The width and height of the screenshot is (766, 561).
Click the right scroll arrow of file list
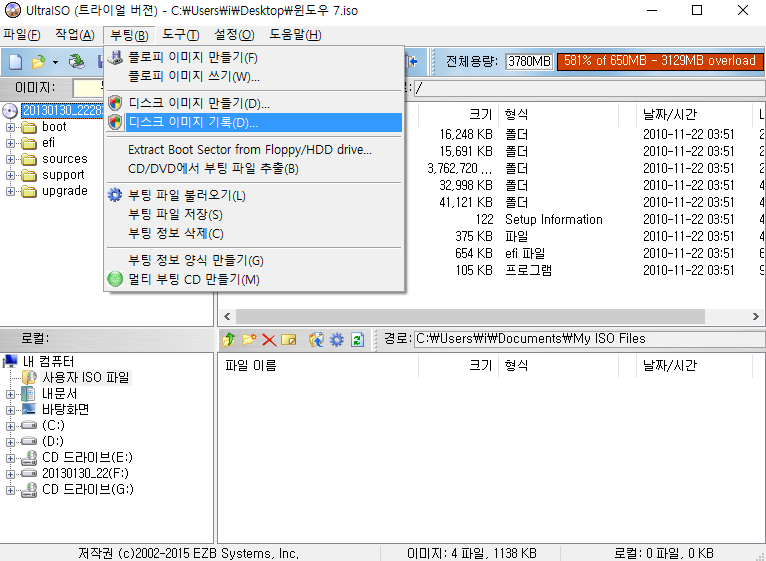point(756,316)
